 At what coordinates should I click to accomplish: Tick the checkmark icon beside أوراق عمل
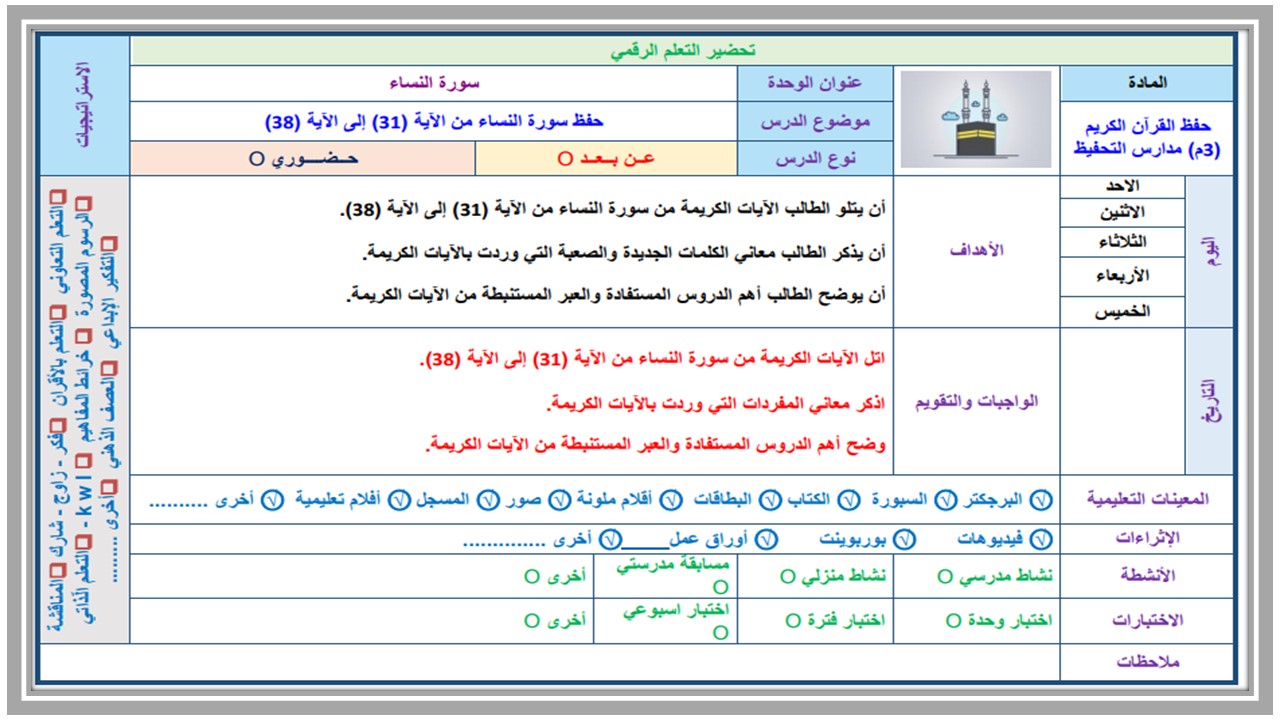tap(766, 539)
